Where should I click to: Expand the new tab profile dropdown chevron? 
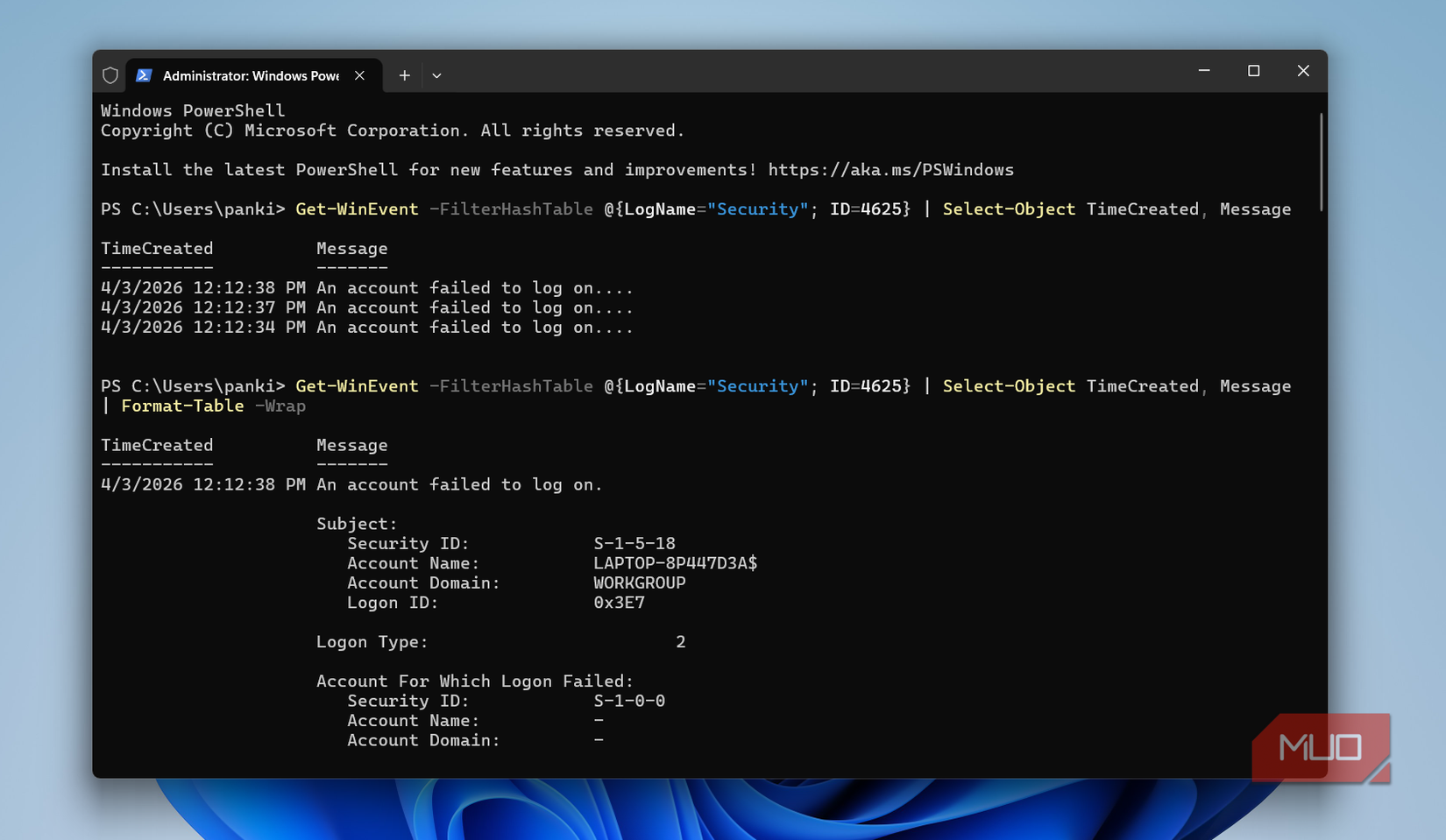pyautogui.click(x=436, y=75)
